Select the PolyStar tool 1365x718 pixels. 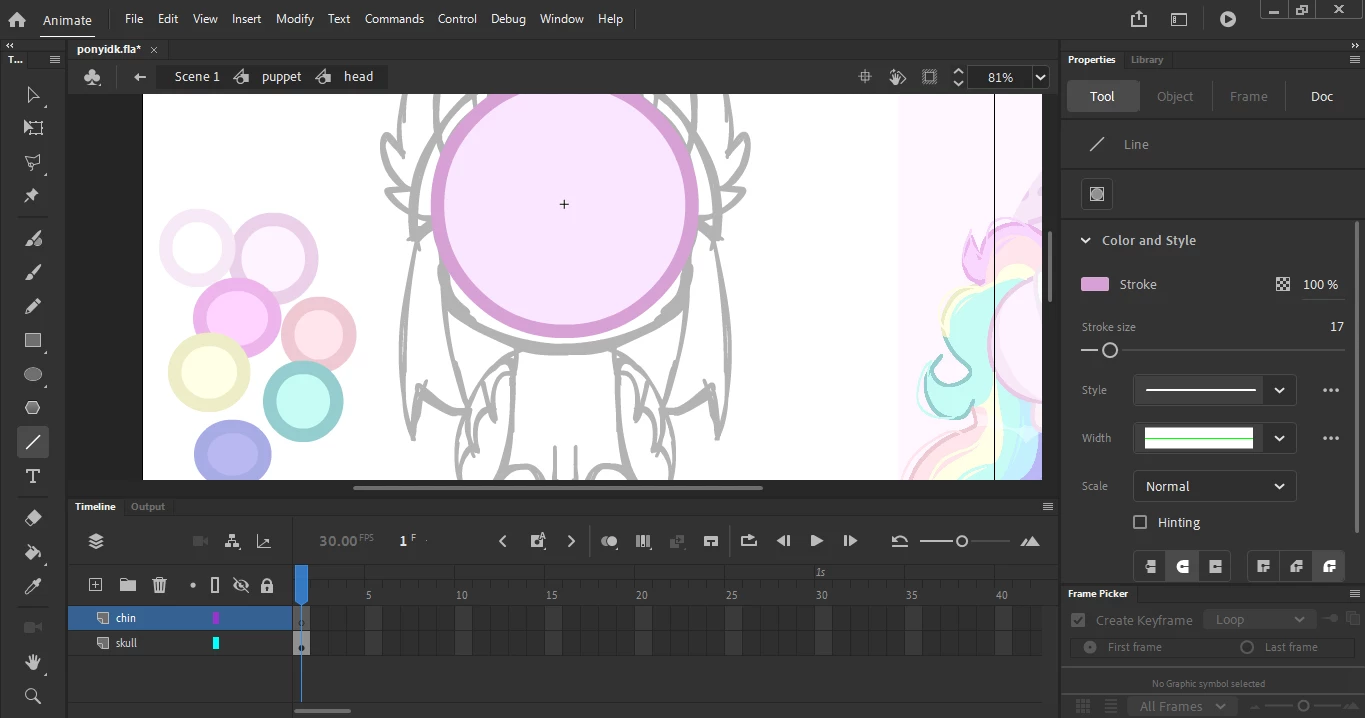click(33, 408)
